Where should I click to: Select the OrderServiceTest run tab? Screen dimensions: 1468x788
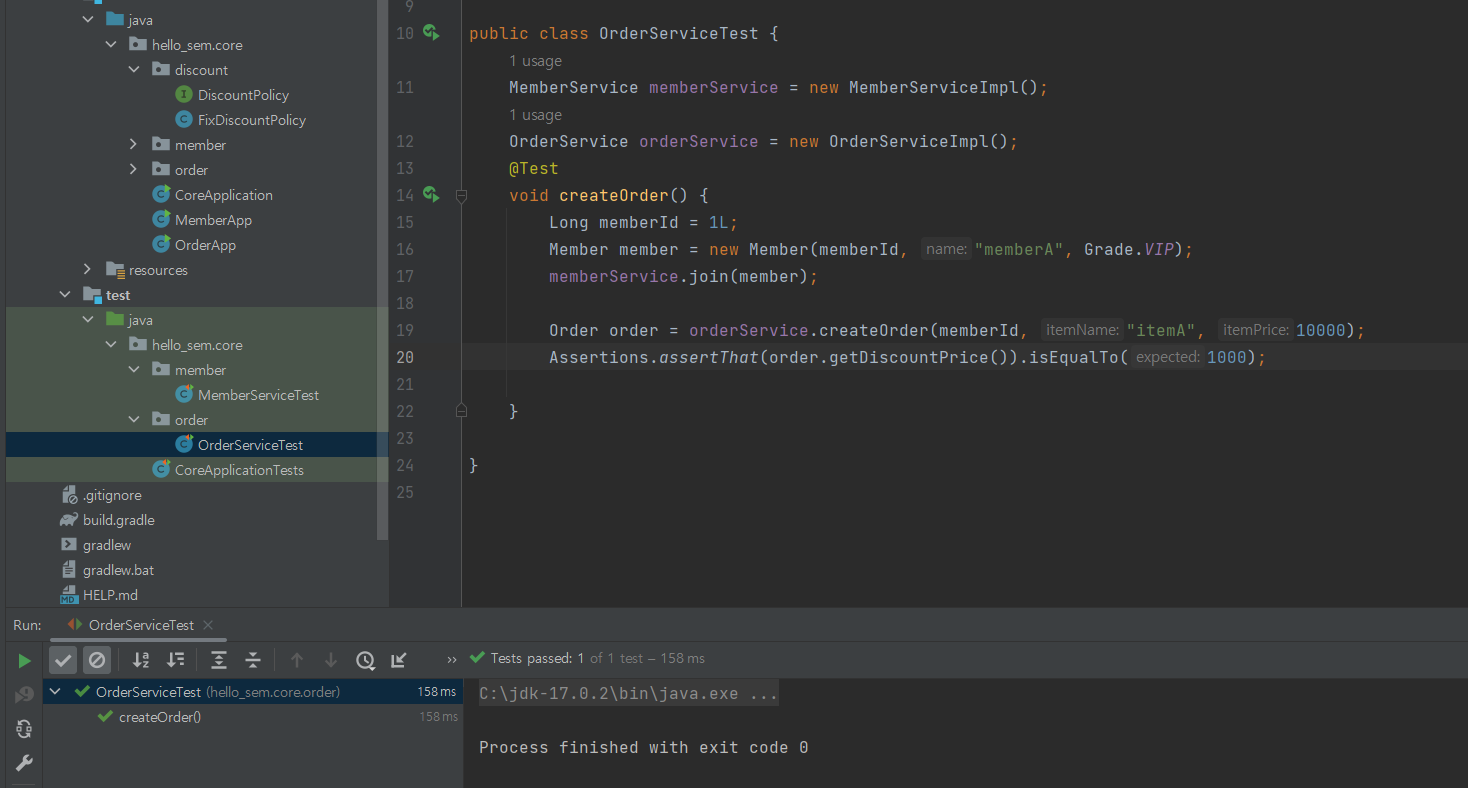click(141, 625)
